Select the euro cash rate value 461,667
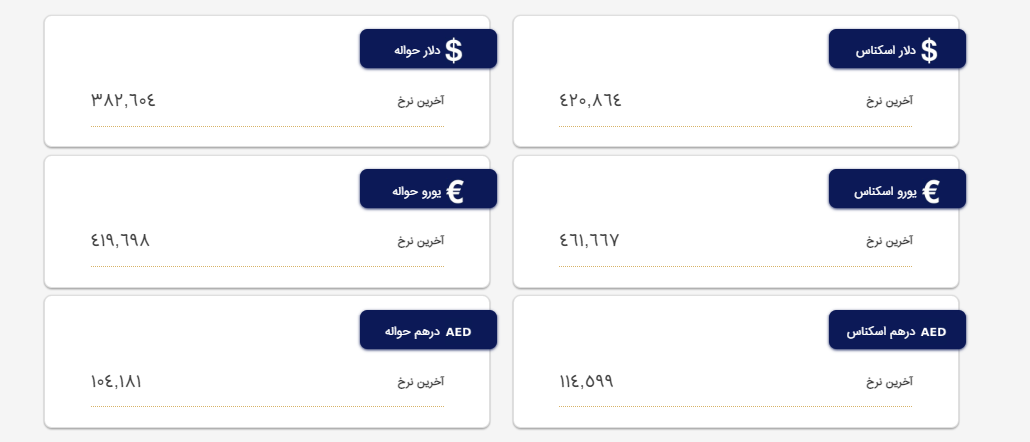 (x=589, y=240)
